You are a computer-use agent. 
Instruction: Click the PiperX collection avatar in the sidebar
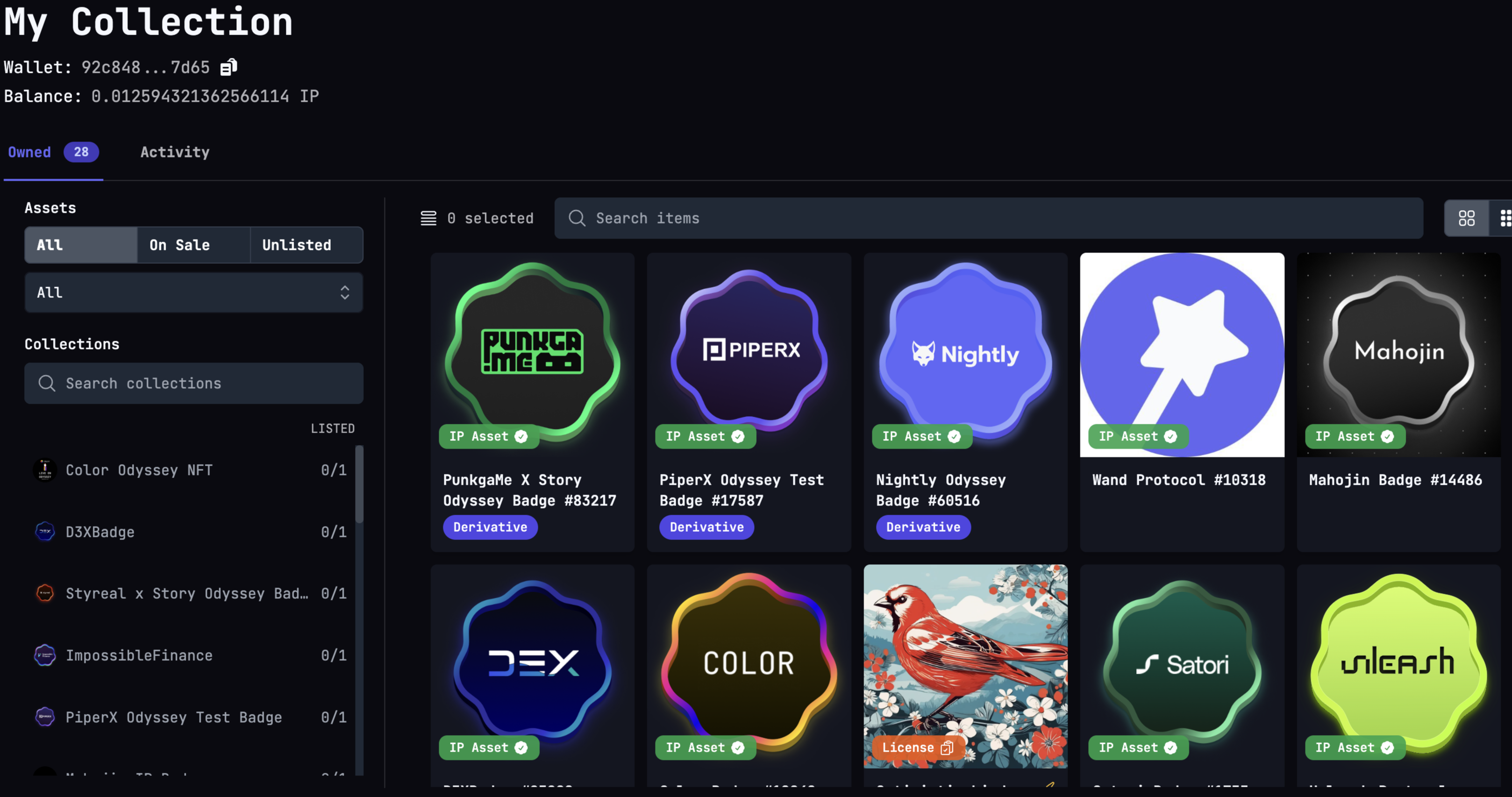(44, 717)
